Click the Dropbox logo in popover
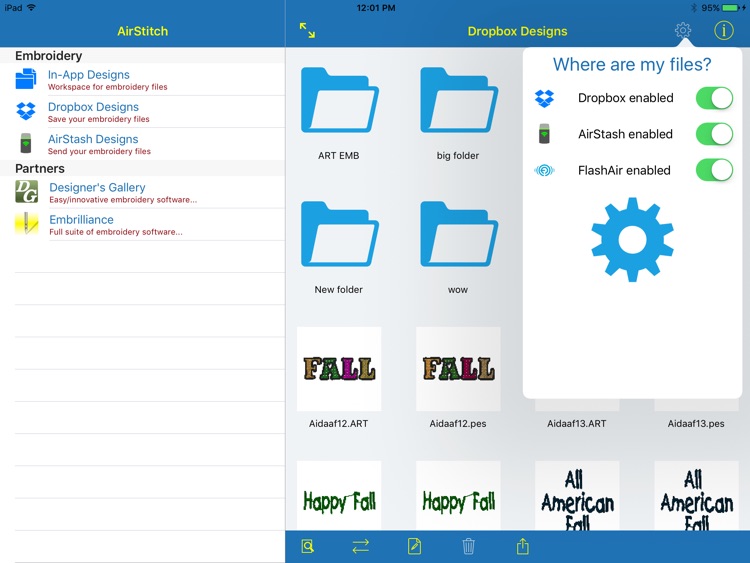Image resolution: width=750 pixels, height=563 pixels. pos(544,98)
